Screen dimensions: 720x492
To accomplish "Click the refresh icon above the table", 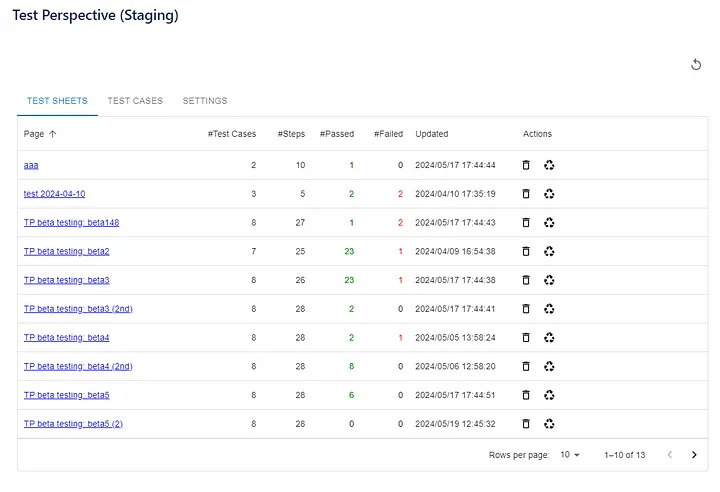I will click(x=696, y=65).
